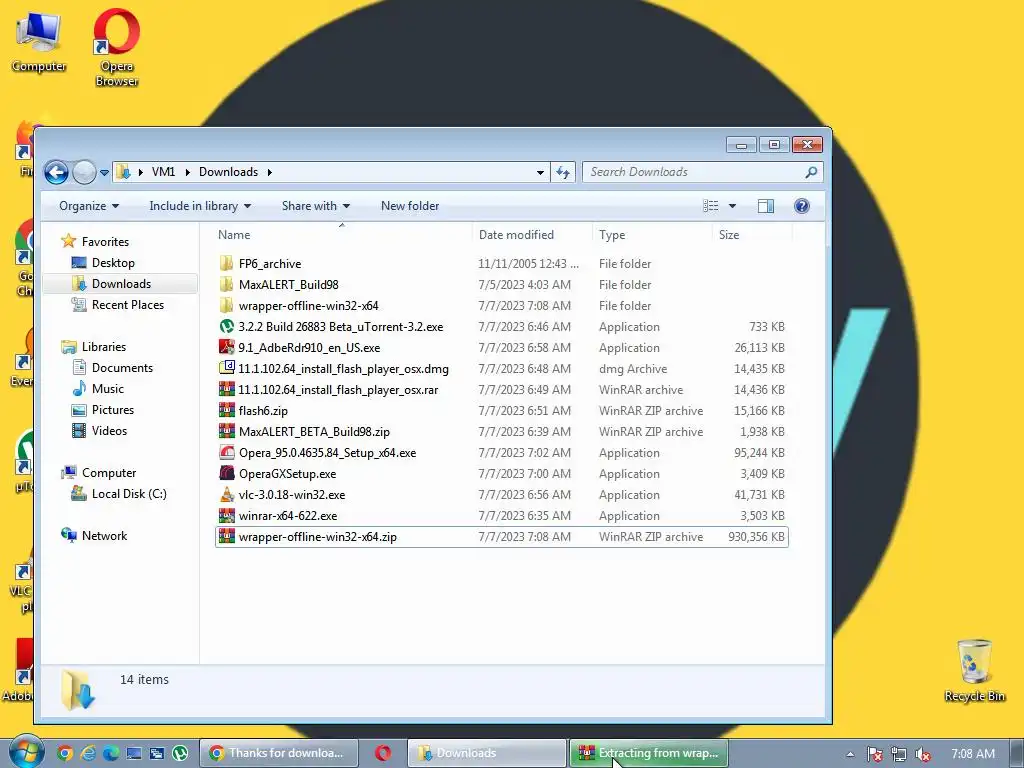This screenshot has height=768, width=1024.
Task: Click the Change your view icon
Action: [711, 206]
